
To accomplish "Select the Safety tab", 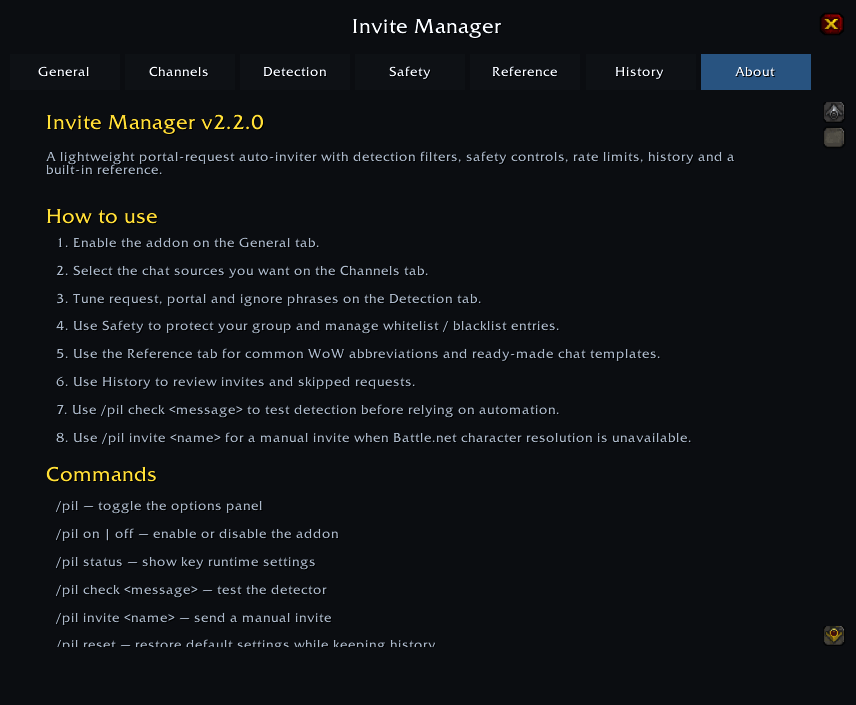I will click(x=409, y=72).
